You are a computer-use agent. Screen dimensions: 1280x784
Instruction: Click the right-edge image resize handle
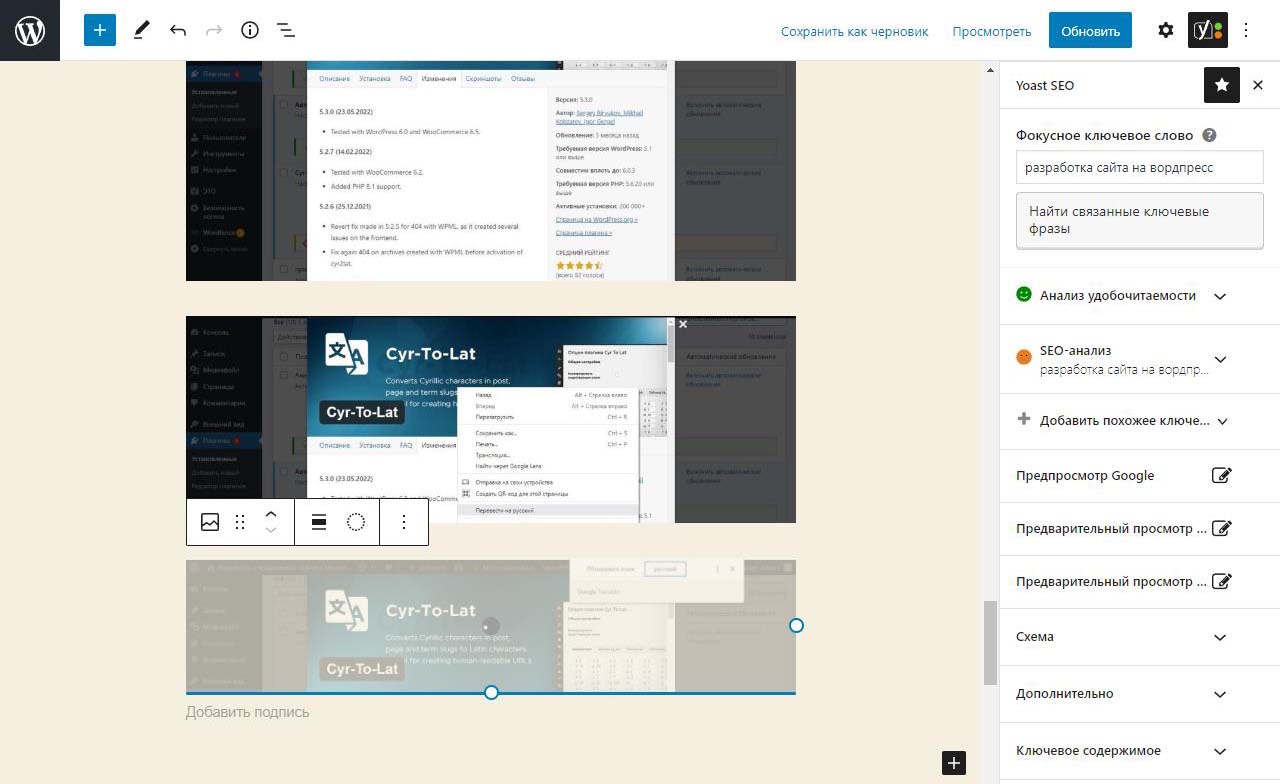[x=796, y=625]
